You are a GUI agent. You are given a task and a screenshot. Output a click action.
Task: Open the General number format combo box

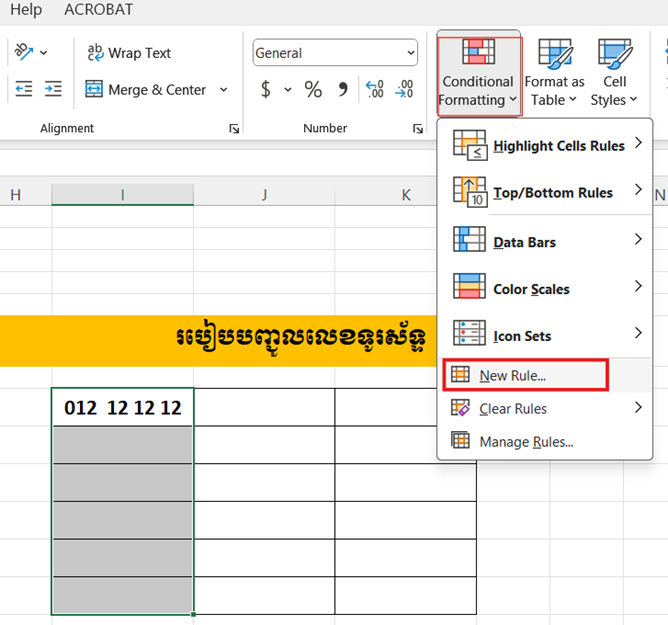(x=335, y=53)
